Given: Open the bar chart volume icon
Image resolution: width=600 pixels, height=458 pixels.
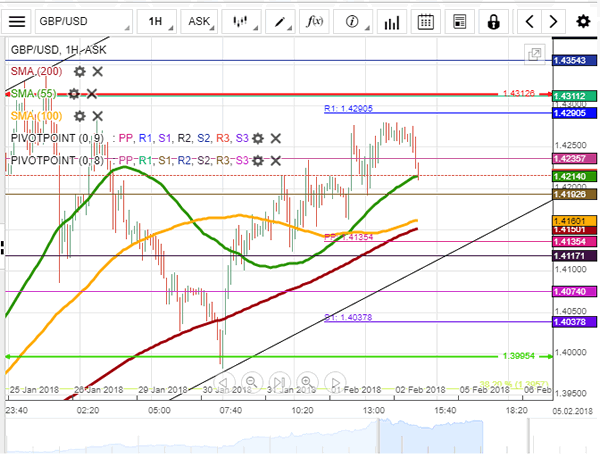Looking at the screenshot, I should tap(391, 20).
